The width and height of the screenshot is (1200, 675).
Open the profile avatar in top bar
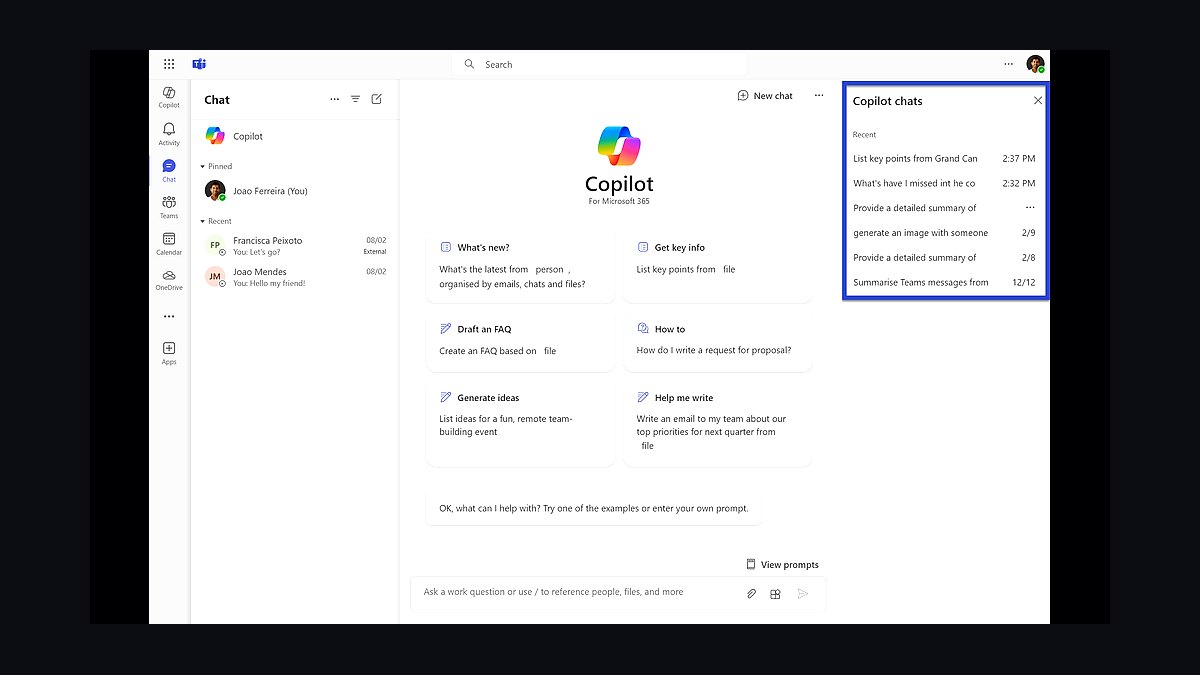[1035, 64]
